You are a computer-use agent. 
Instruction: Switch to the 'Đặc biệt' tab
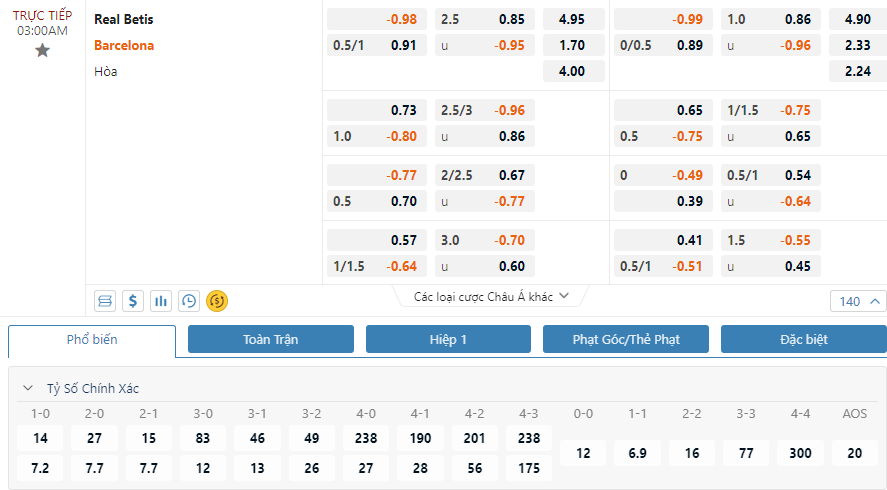803,340
